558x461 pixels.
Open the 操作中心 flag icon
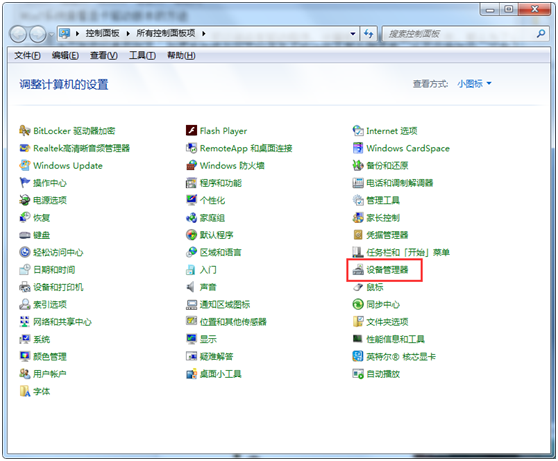click(x=24, y=183)
